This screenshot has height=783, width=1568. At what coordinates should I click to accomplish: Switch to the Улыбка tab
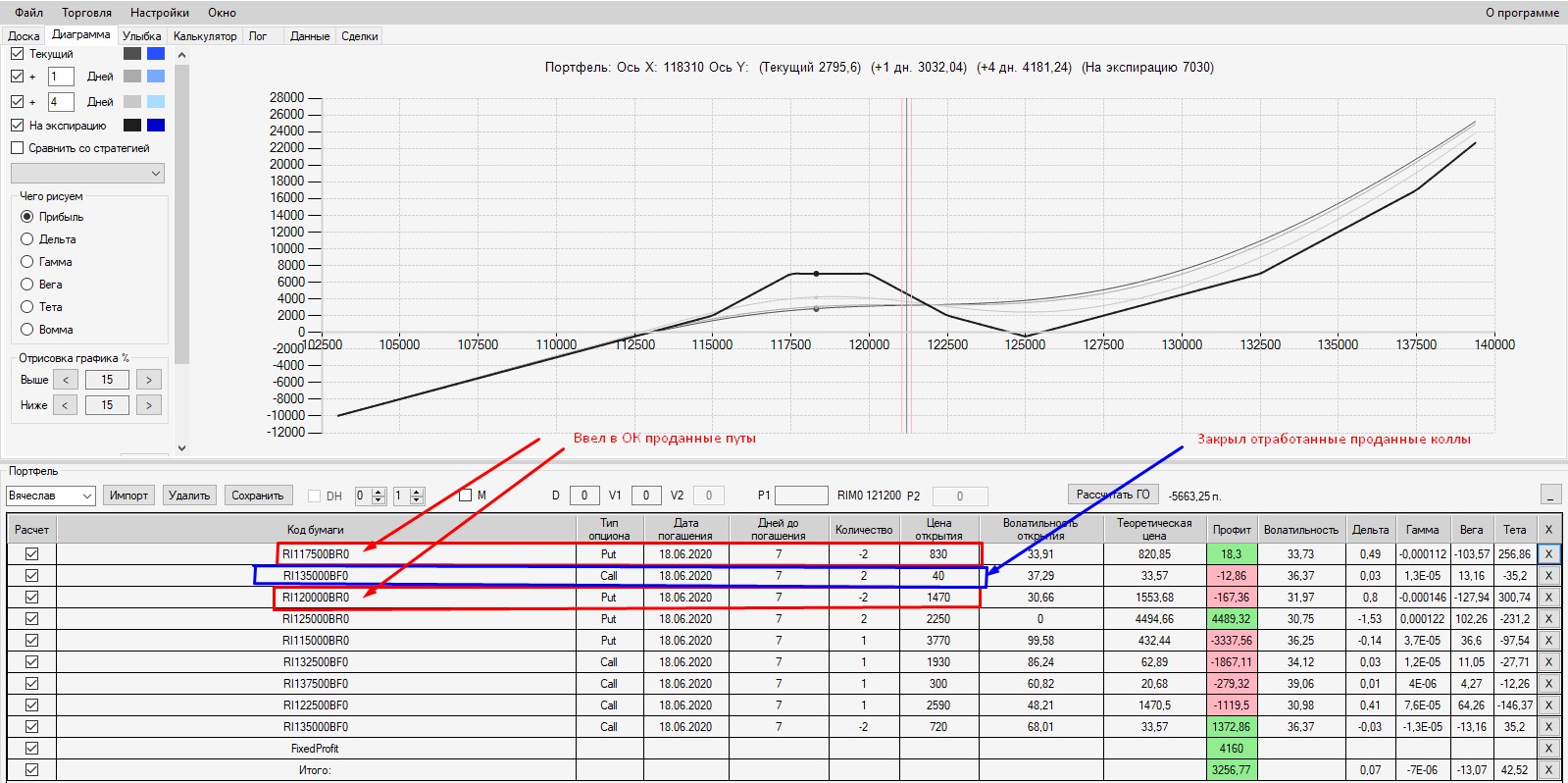click(141, 36)
